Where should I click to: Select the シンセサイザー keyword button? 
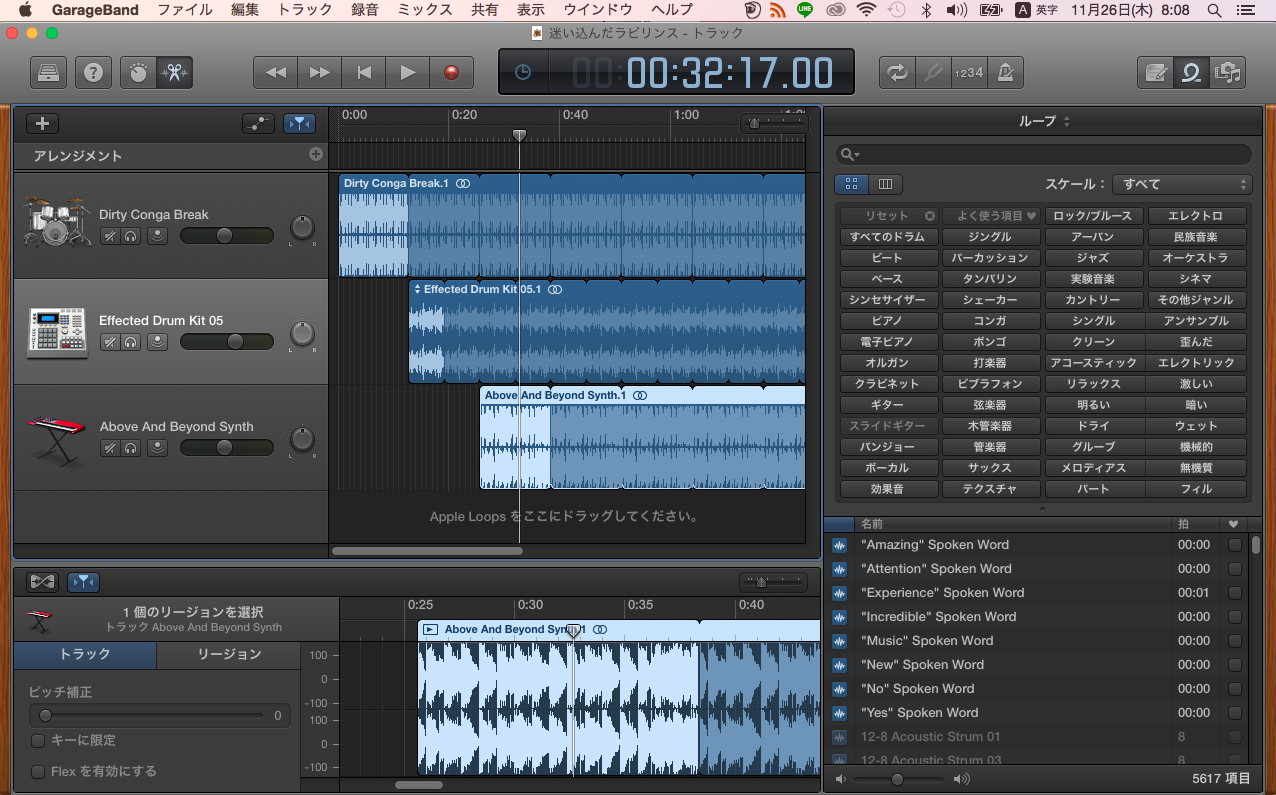point(887,300)
